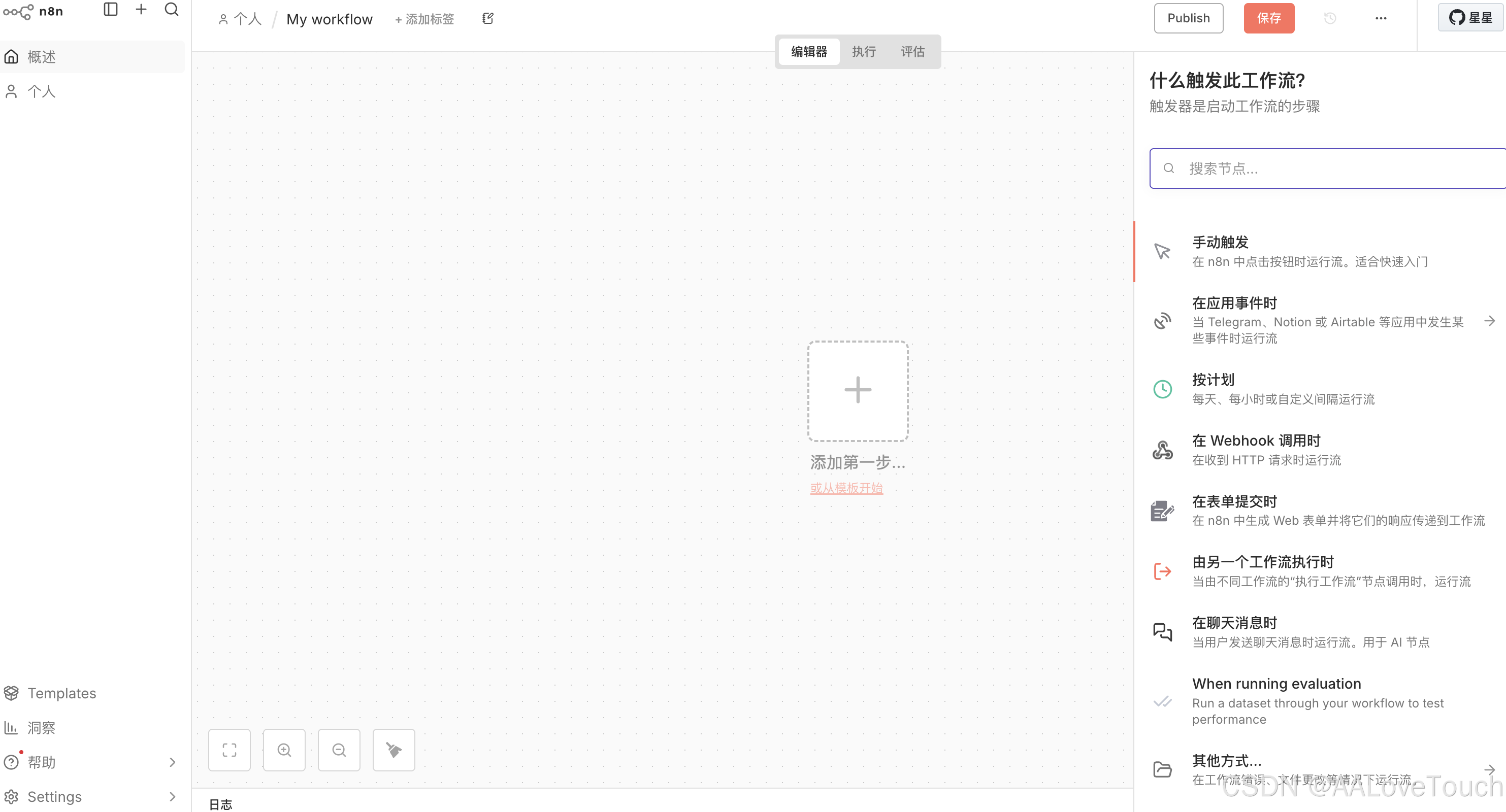Open search via magnifier icon

[x=171, y=9]
